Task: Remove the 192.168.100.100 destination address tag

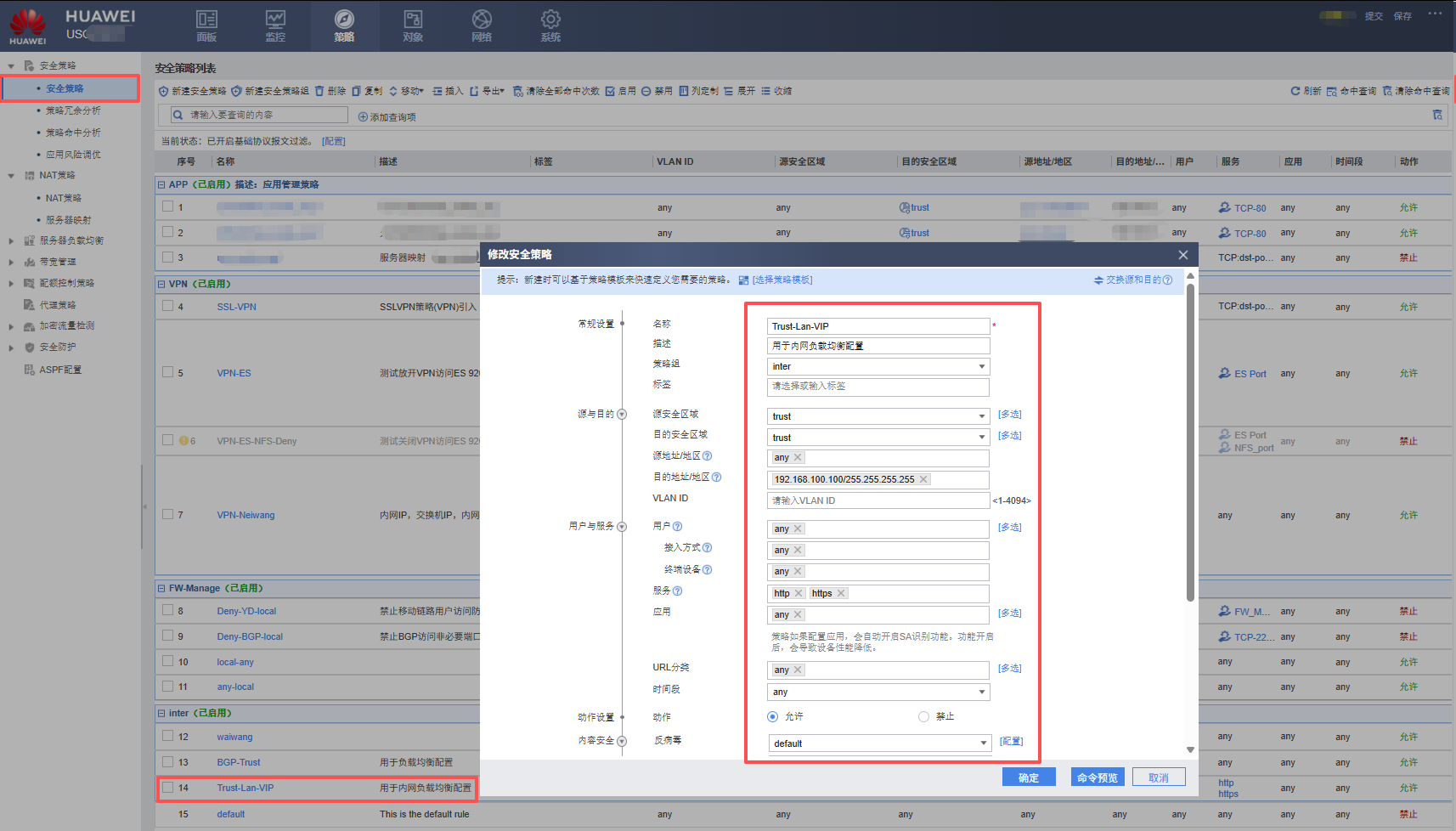Action: click(923, 479)
